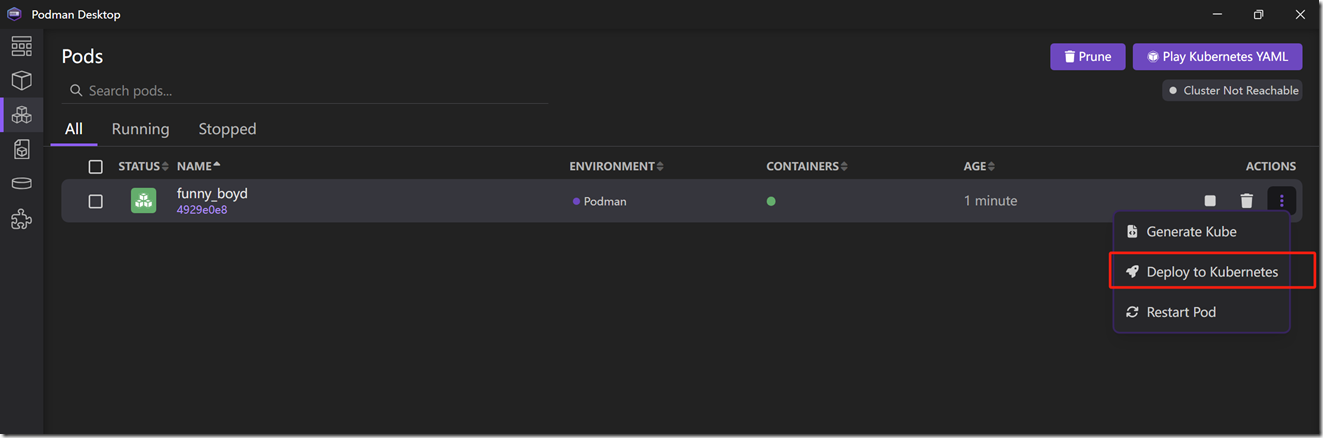Open Extensions puzzle icon in sidebar
The width and height of the screenshot is (1323, 438).
pyautogui.click(x=21, y=219)
